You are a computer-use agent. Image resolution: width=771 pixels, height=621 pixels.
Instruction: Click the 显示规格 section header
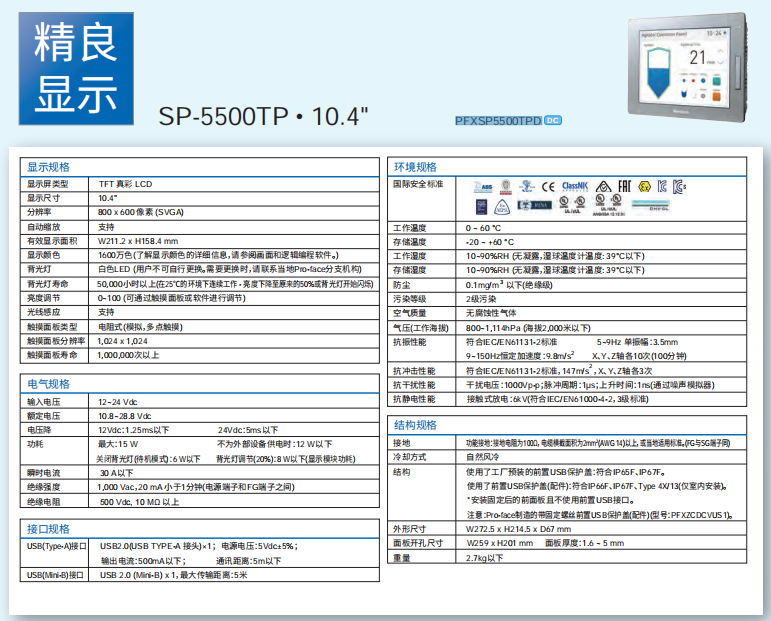point(48,167)
